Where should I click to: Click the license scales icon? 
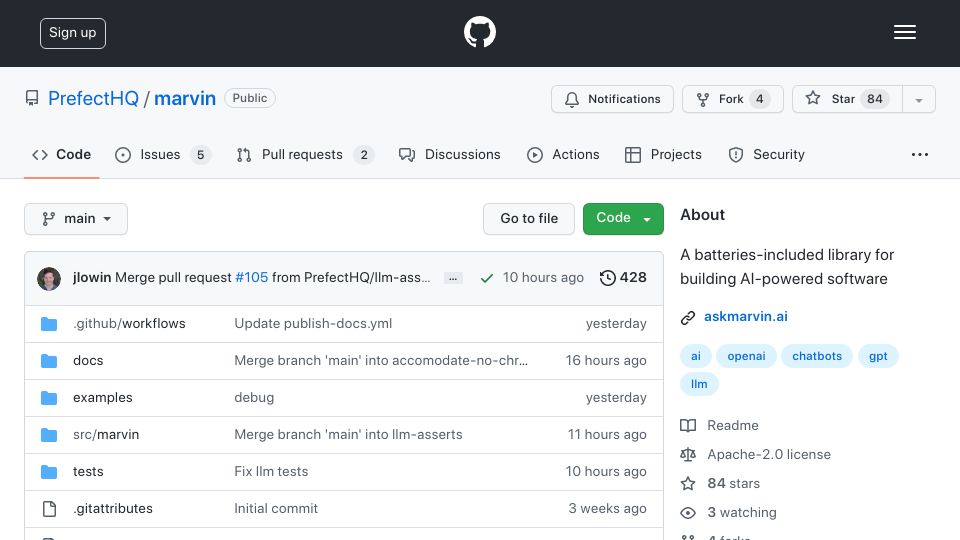point(688,454)
